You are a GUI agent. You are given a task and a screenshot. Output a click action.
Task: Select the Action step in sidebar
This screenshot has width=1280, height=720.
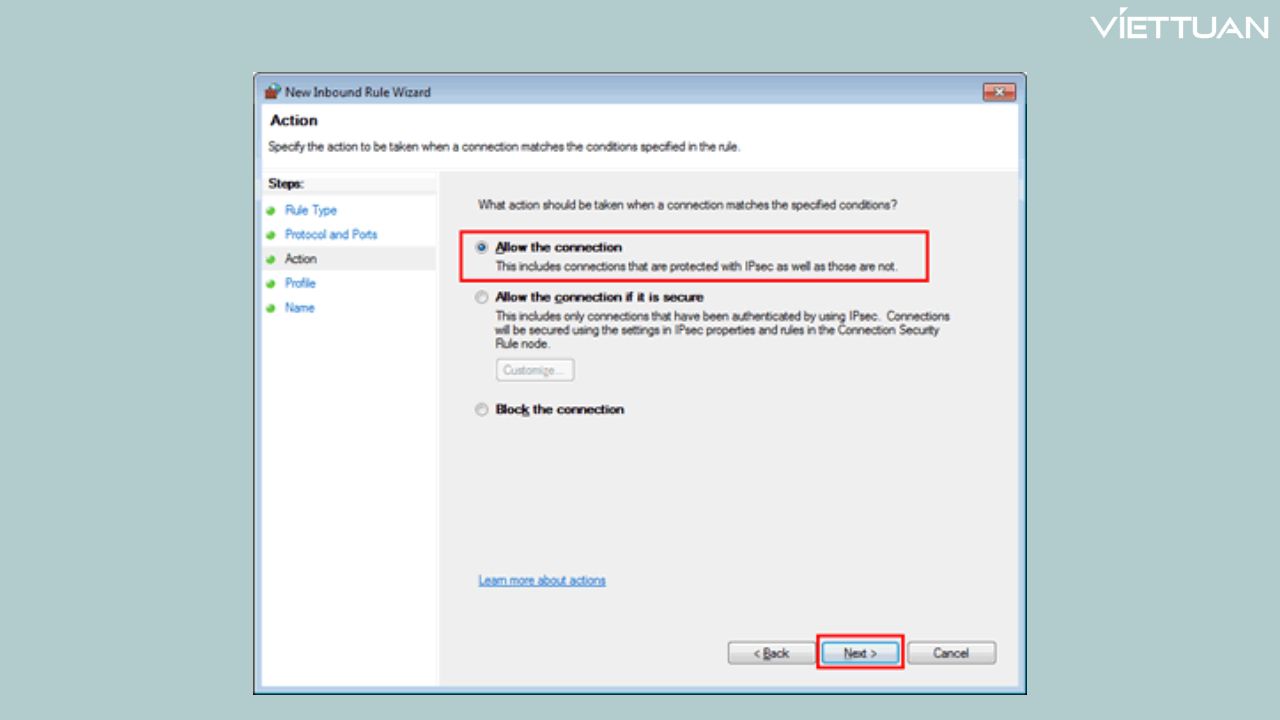300,259
